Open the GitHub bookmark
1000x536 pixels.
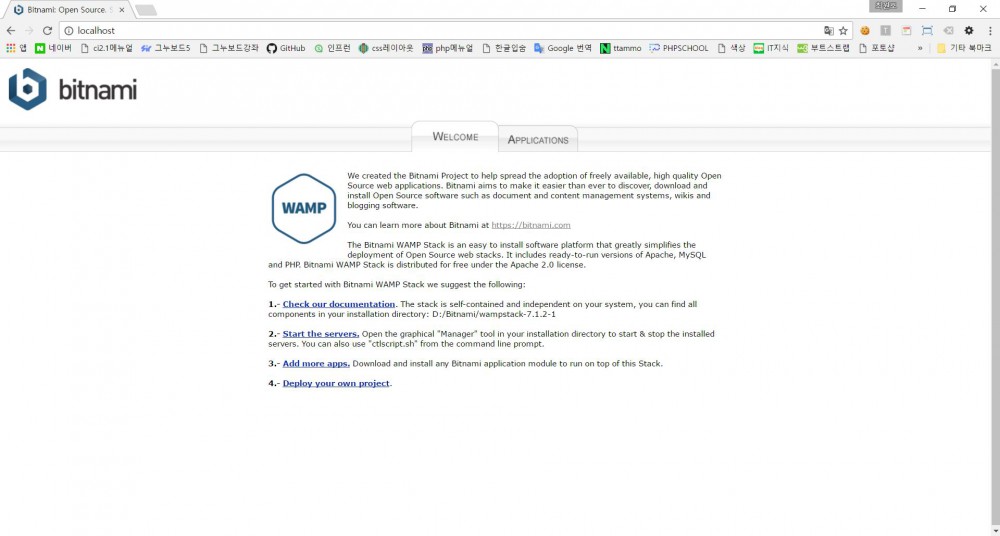286,48
